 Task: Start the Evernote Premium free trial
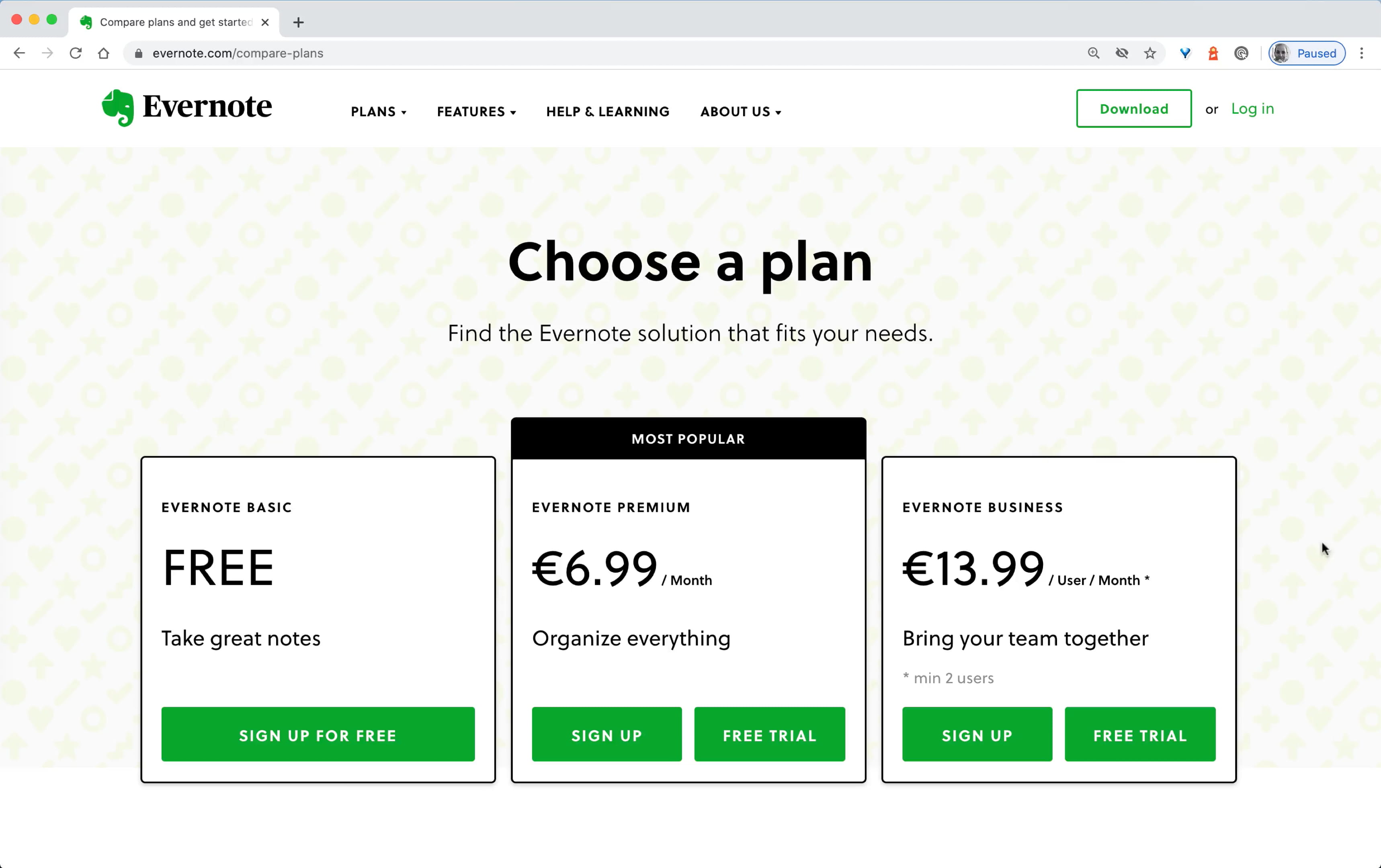769,735
